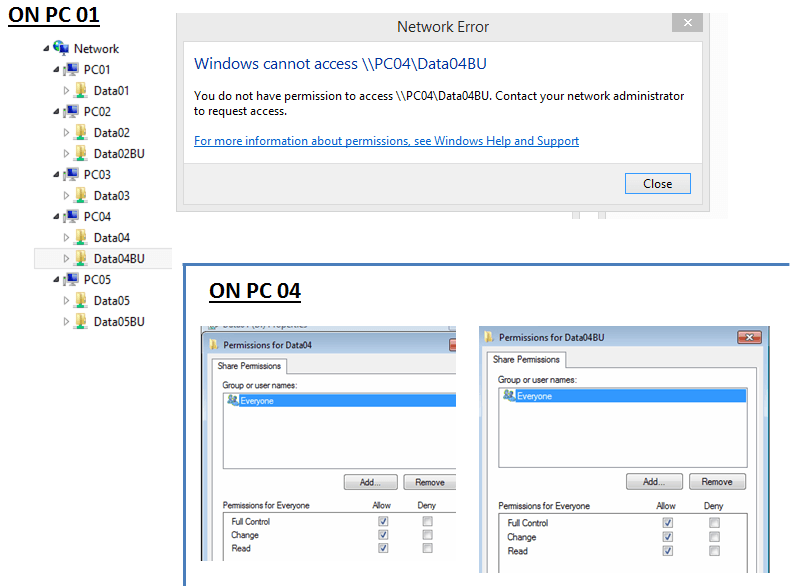Image resolution: width=791 pixels, height=586 pixels.
Task: Click Add... in Permissions for Data04BU
Action: [x=654, y=482]
